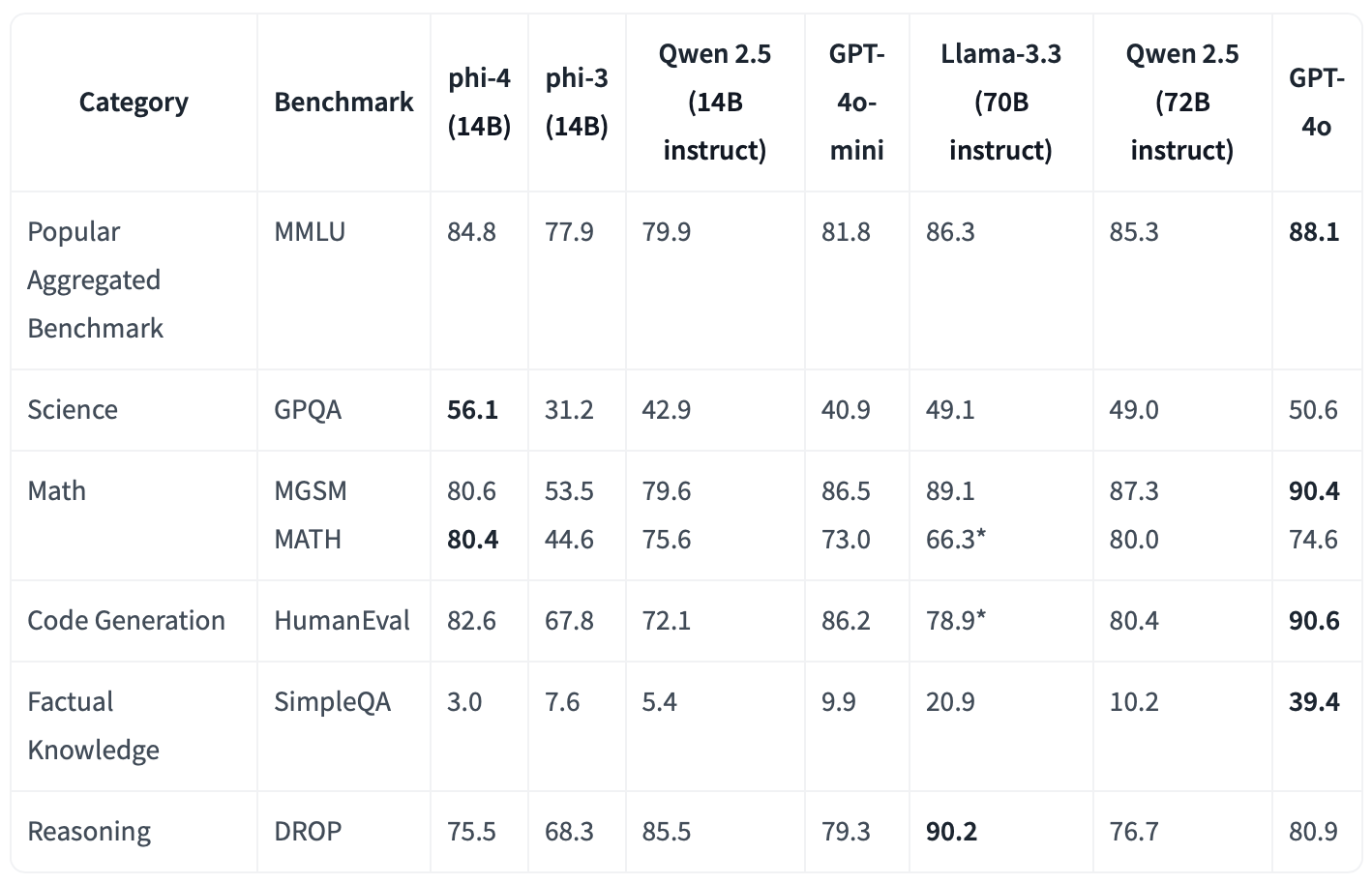Click the Qwen 2.5 (14B instruct) header

[715, 103]
